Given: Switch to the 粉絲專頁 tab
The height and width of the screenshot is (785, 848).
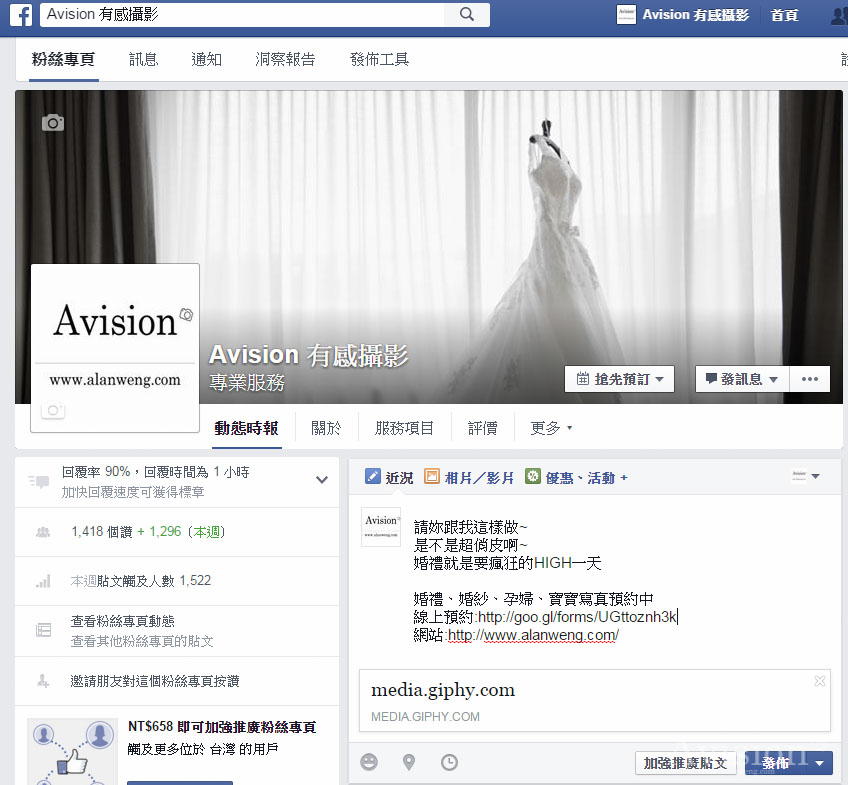Looking at the screenshot, I should 63,59.
